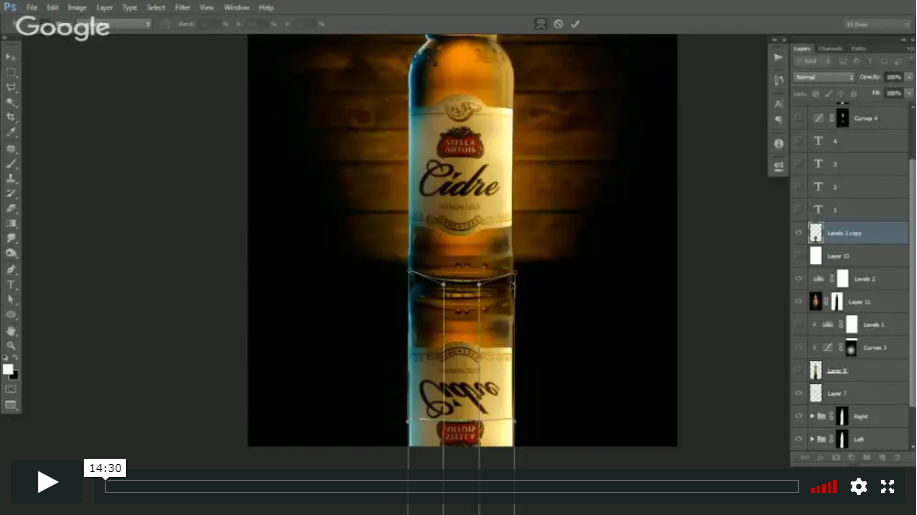
Task: Open the Filter menu
Action: click(182, 8)
